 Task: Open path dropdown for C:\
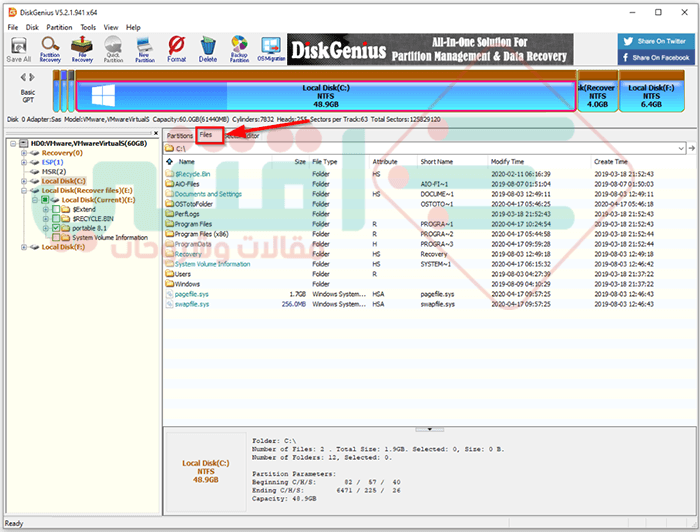click(681, 148)
